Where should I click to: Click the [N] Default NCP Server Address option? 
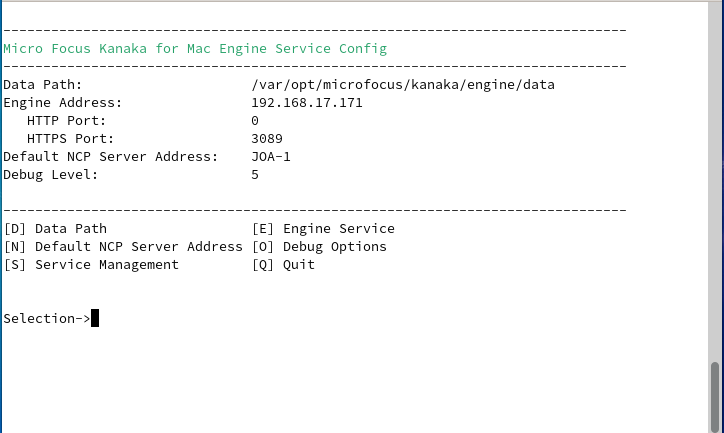(x=123, y=247)
